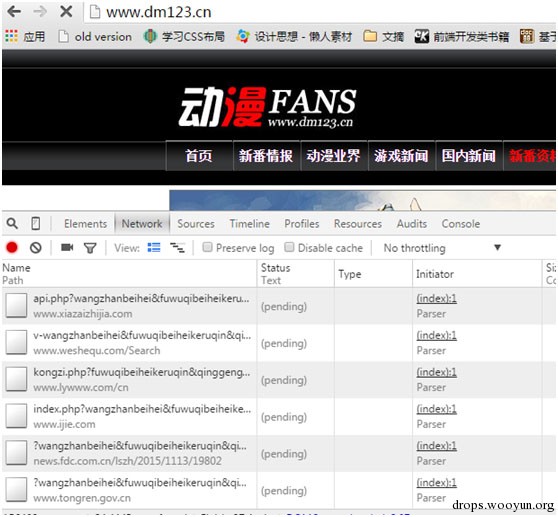The width and height of the screenshot is (558, 517).
Task: Open the 文摘 bookmarks folder
Action: [x=384, y=37]
